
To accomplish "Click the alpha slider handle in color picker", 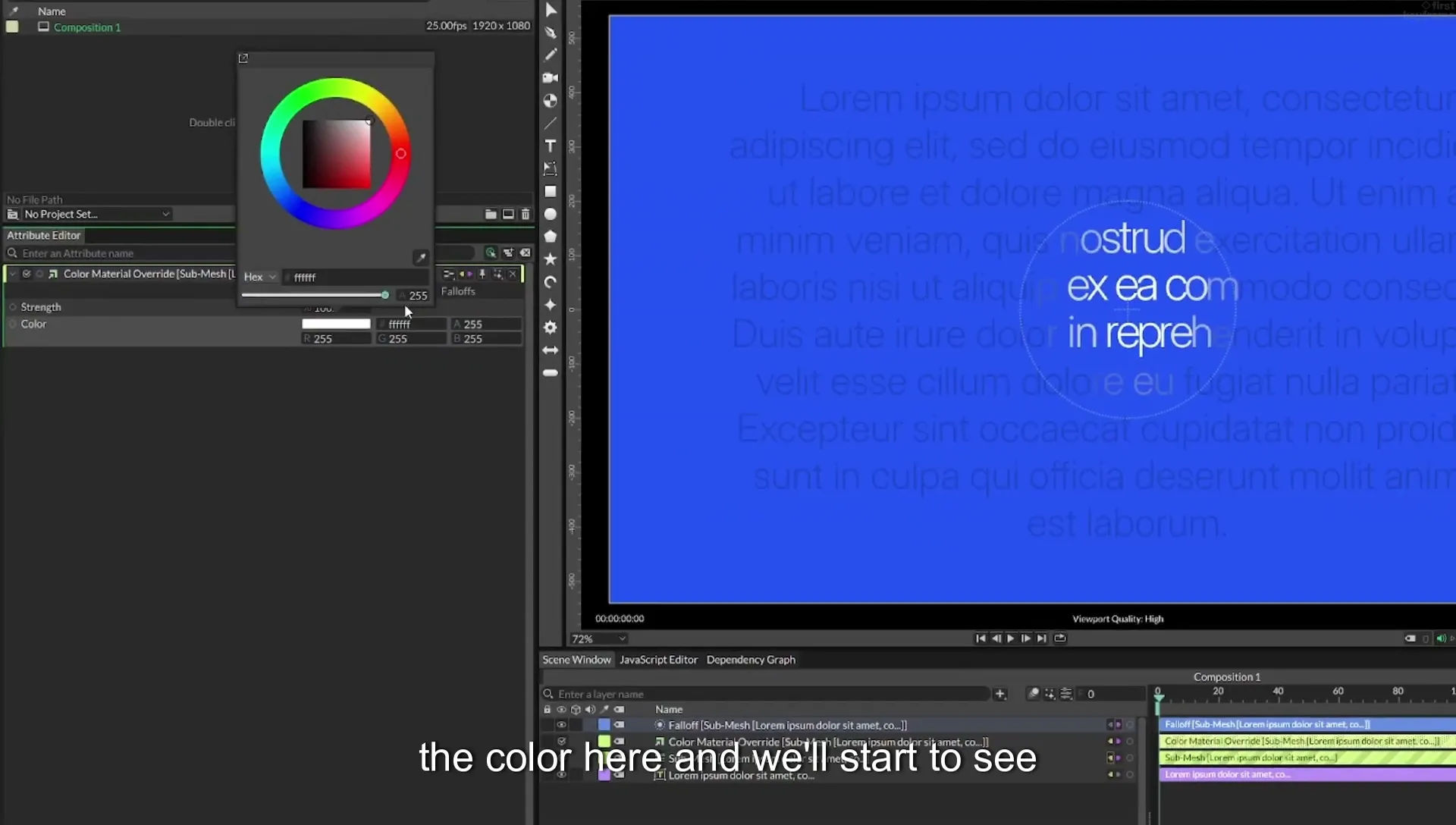I will (x=384, y=295).
